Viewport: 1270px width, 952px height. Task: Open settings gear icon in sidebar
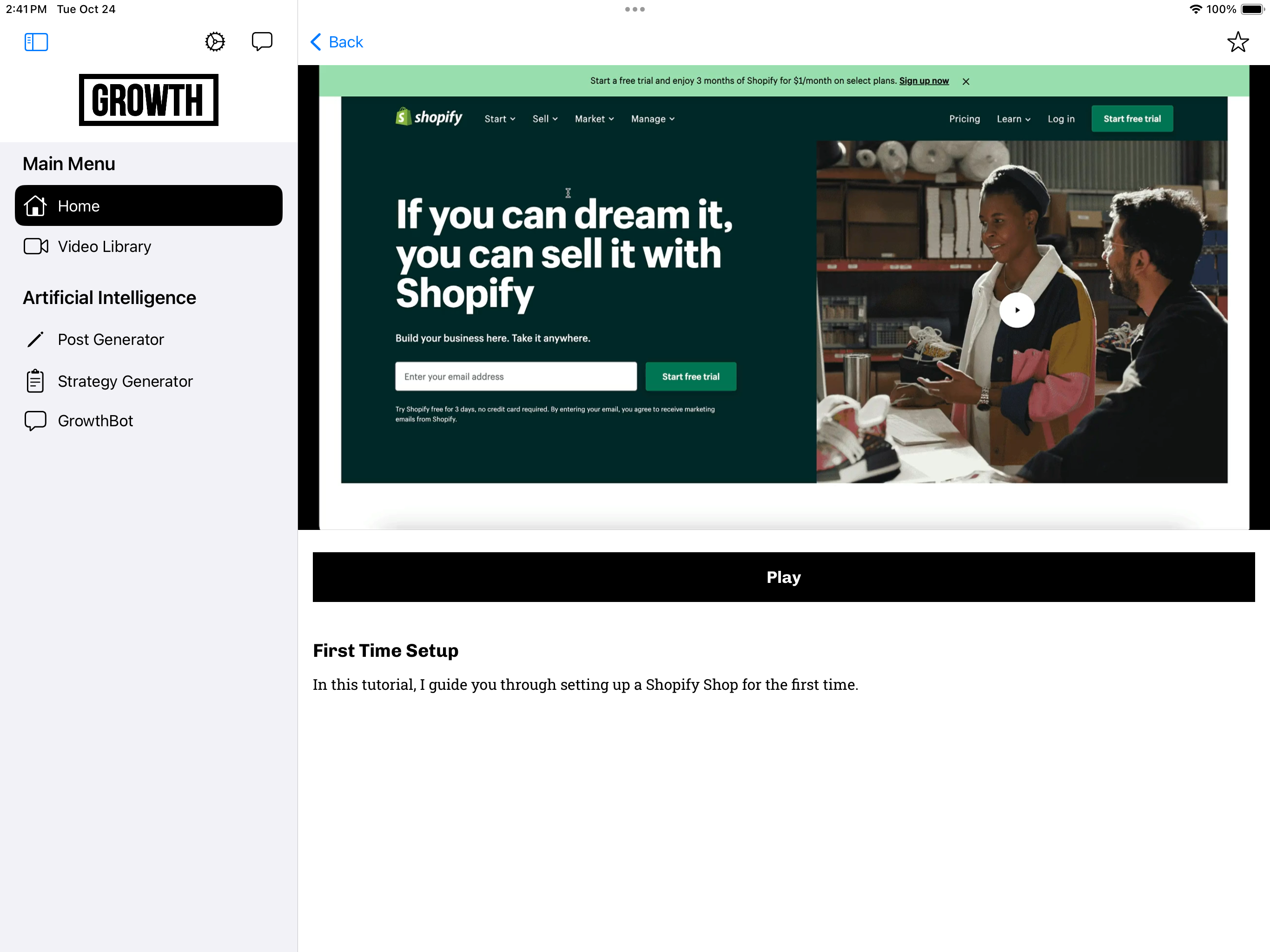pos(215,41)
